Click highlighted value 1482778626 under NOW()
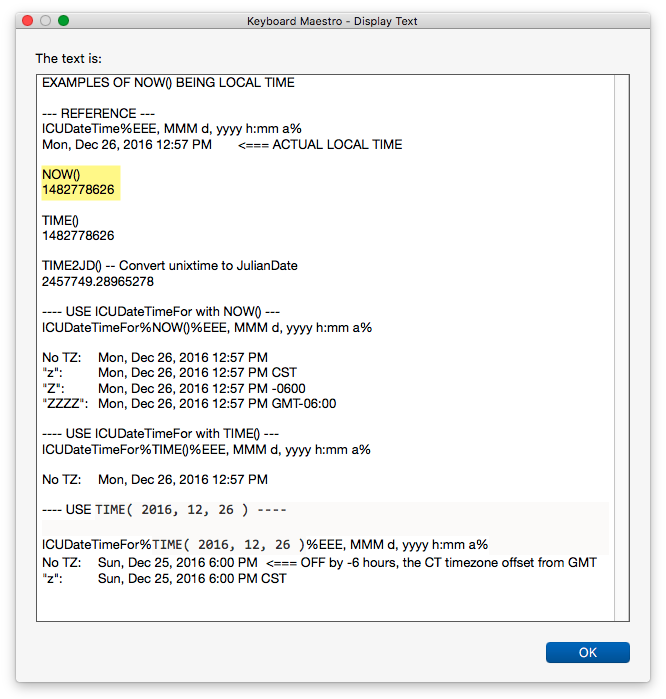 pyautogui.click(x=78, y=190)
